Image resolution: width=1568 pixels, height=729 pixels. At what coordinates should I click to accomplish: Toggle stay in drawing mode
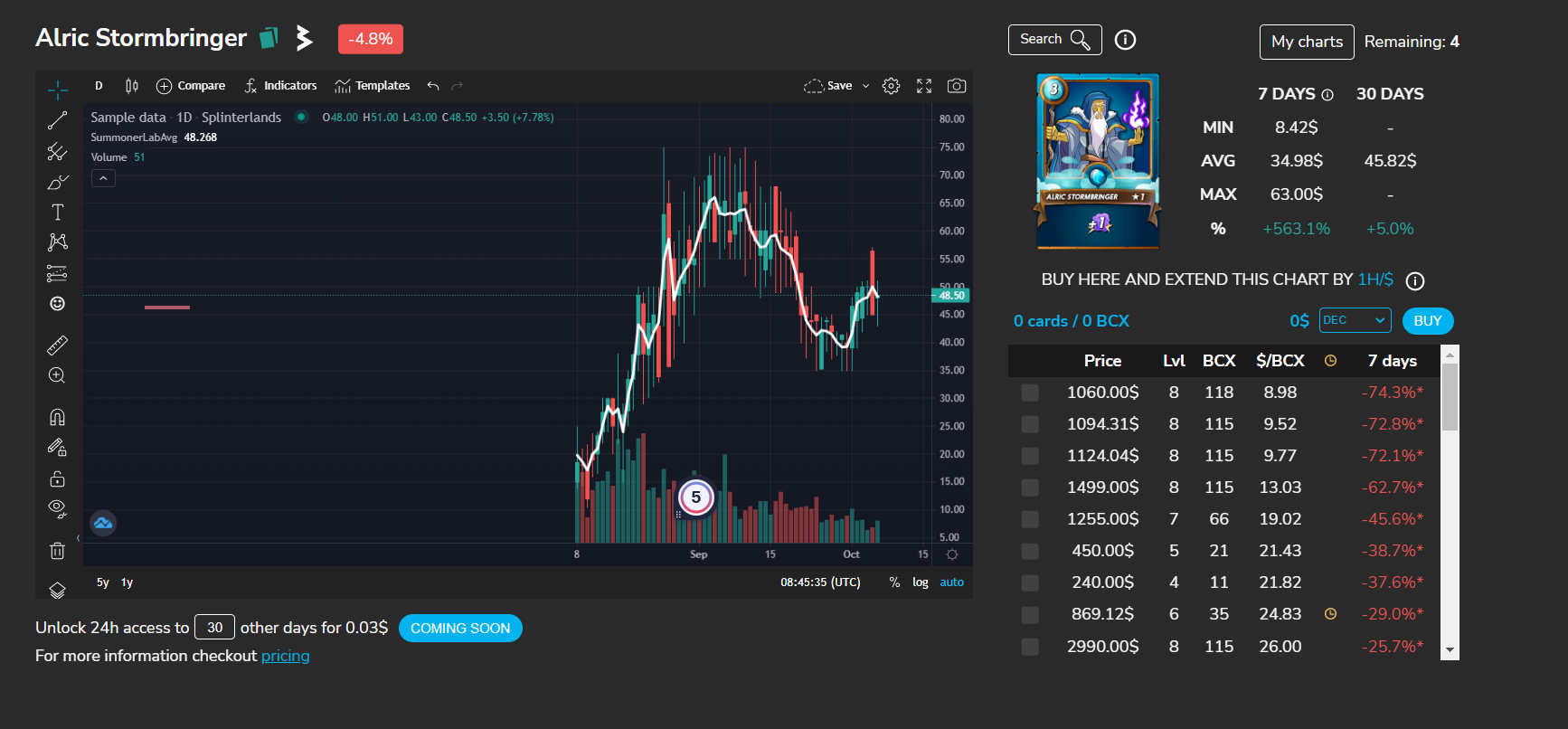[x=57, y=448]
